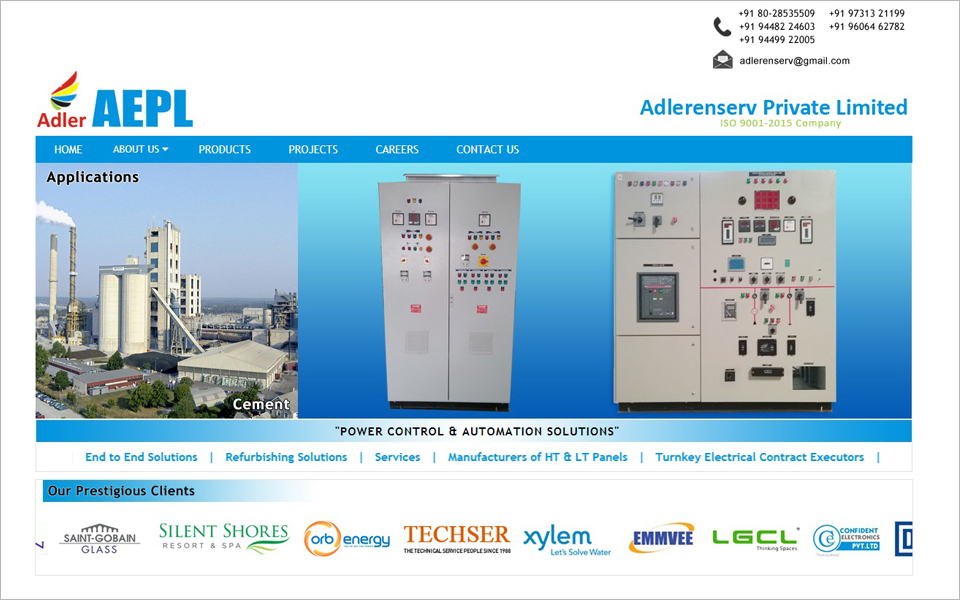Select the LGCL Thinking Spaces logo
The image size is (960, 600).
coord(756,539)
